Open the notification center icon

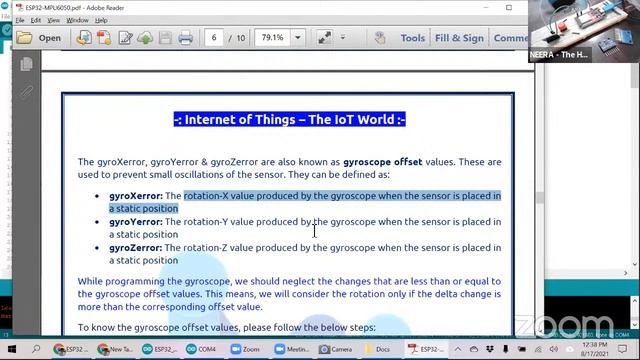(622, 349)
